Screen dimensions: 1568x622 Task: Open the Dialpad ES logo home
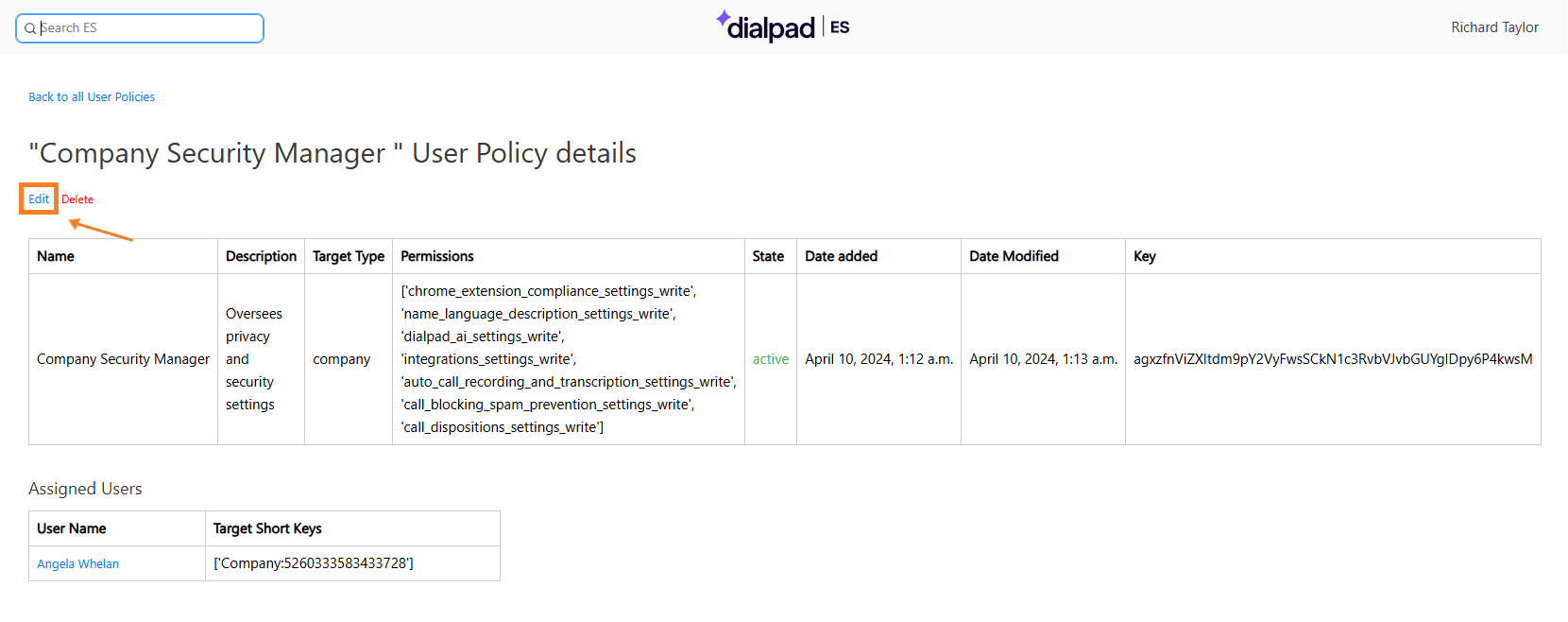783,26
